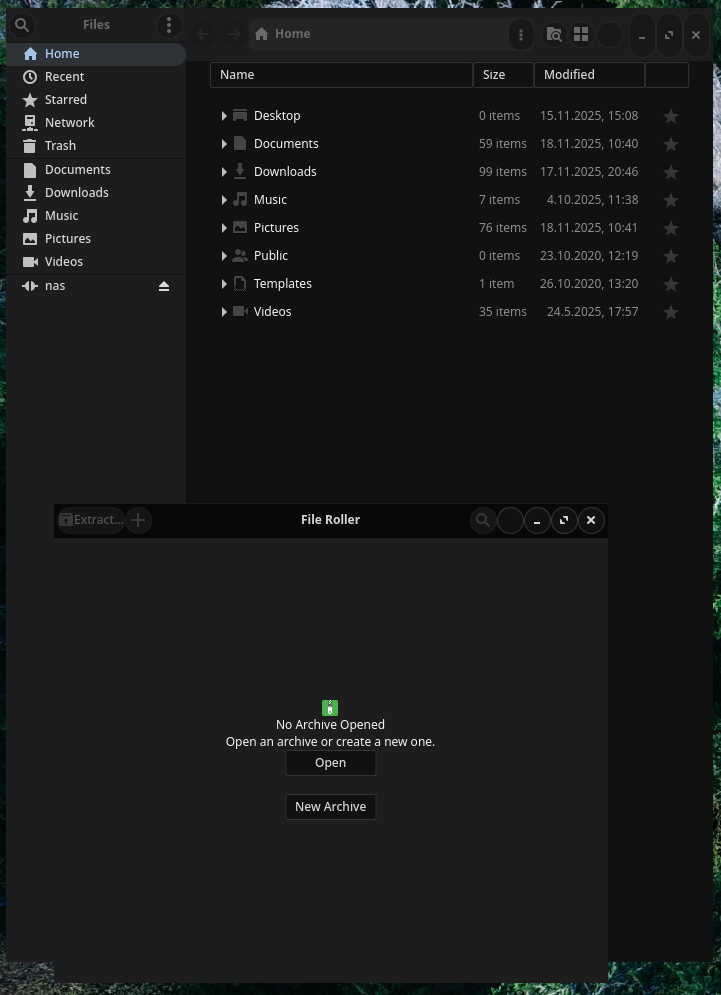
Task: Click the New Archive button
Action: click(x=330, y=807)
